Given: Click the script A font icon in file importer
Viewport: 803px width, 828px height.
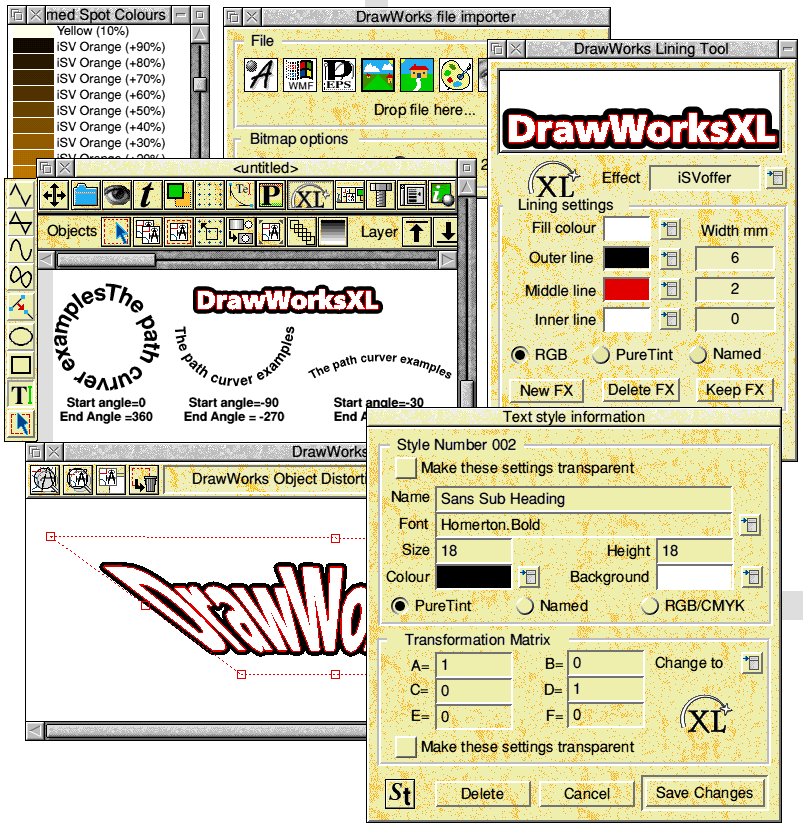Looking at the screenshot, I should coord(261,75).
